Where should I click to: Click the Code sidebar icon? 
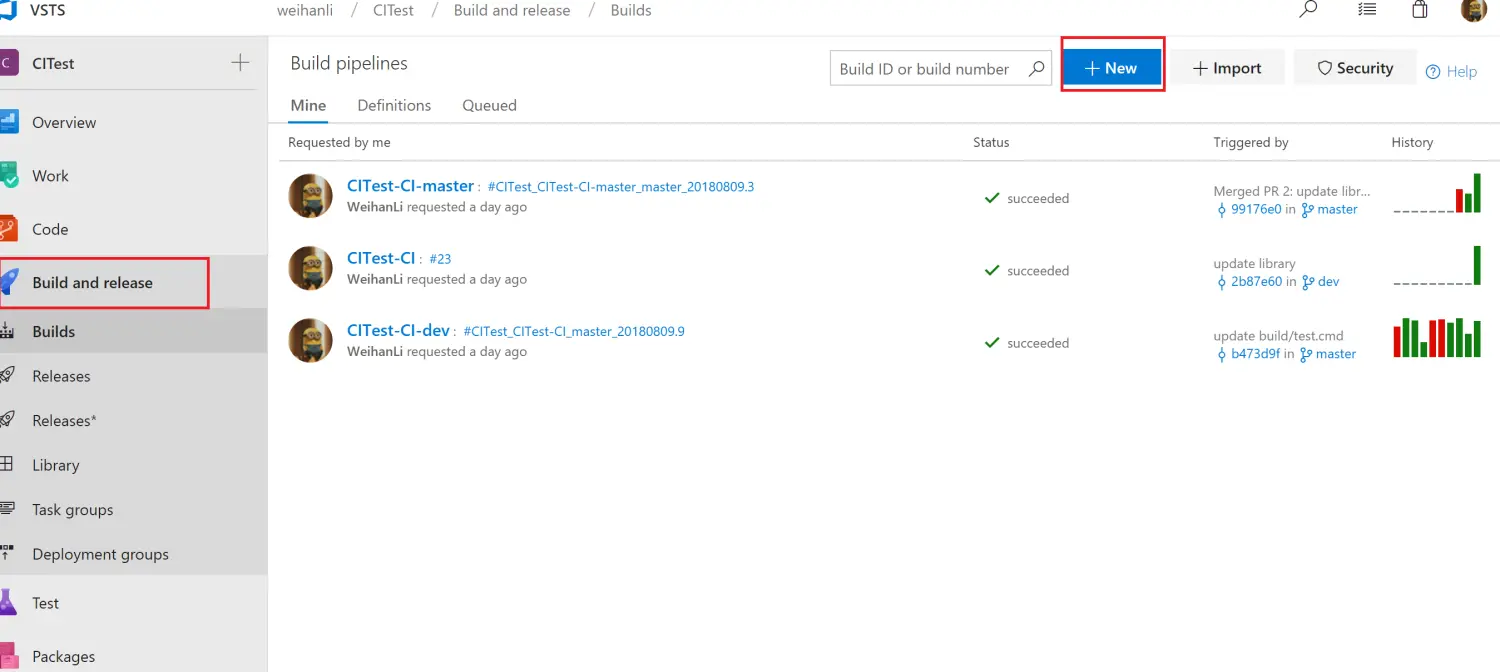(9, 229)
